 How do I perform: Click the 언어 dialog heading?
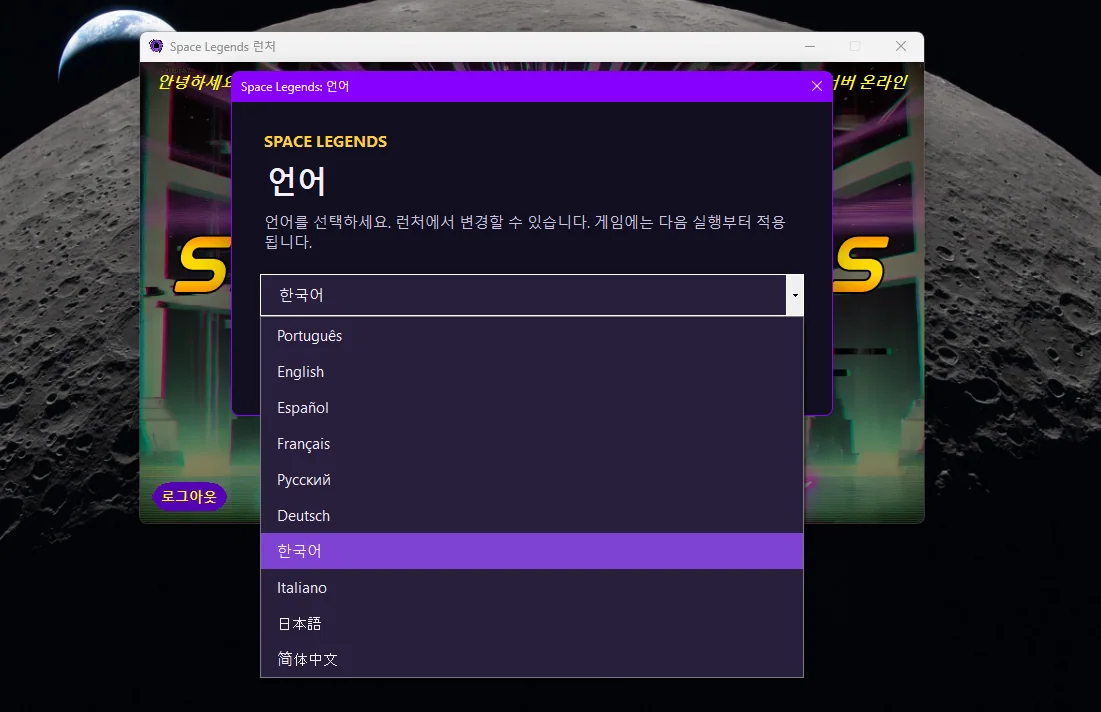click(x=297, y=182)
